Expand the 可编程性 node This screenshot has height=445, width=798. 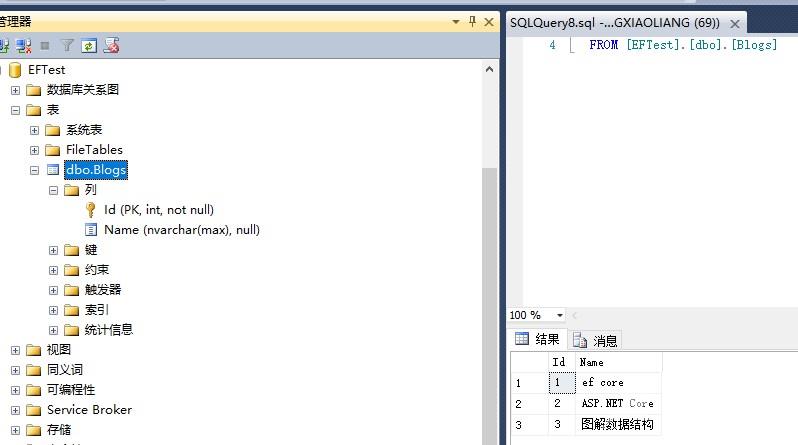point(15,391)
